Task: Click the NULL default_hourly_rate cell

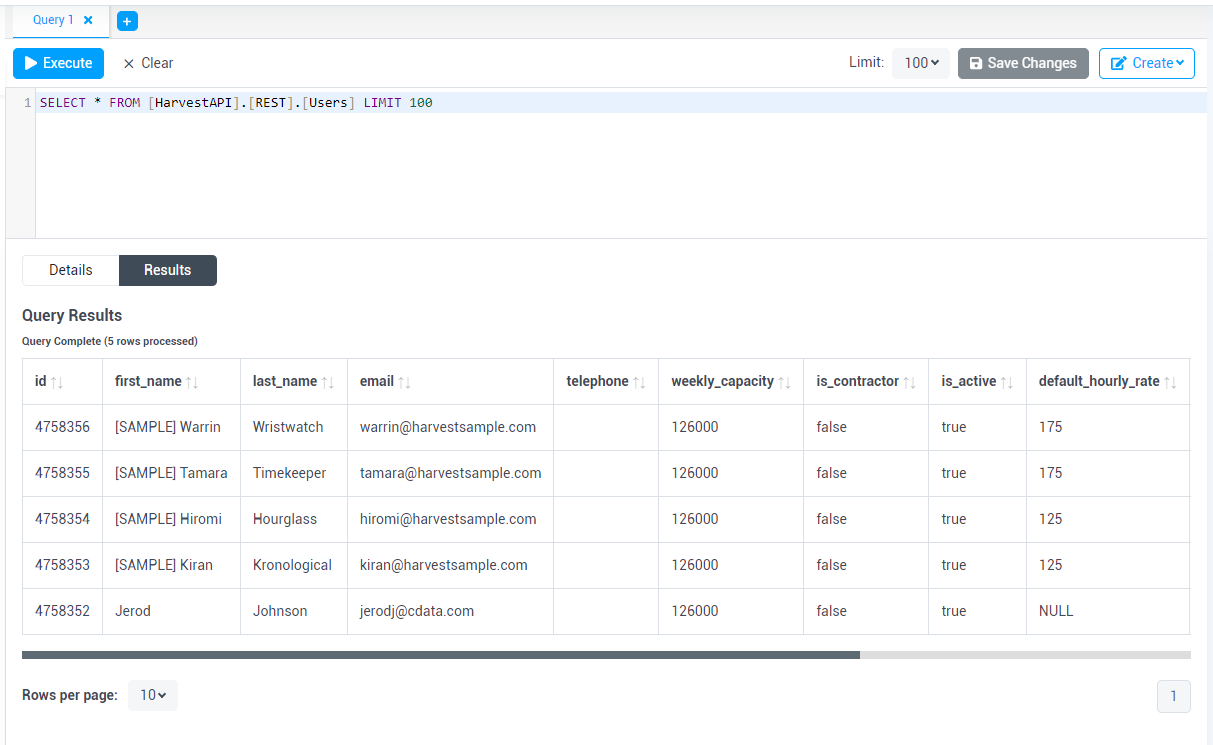Action: pos(1108,611)
